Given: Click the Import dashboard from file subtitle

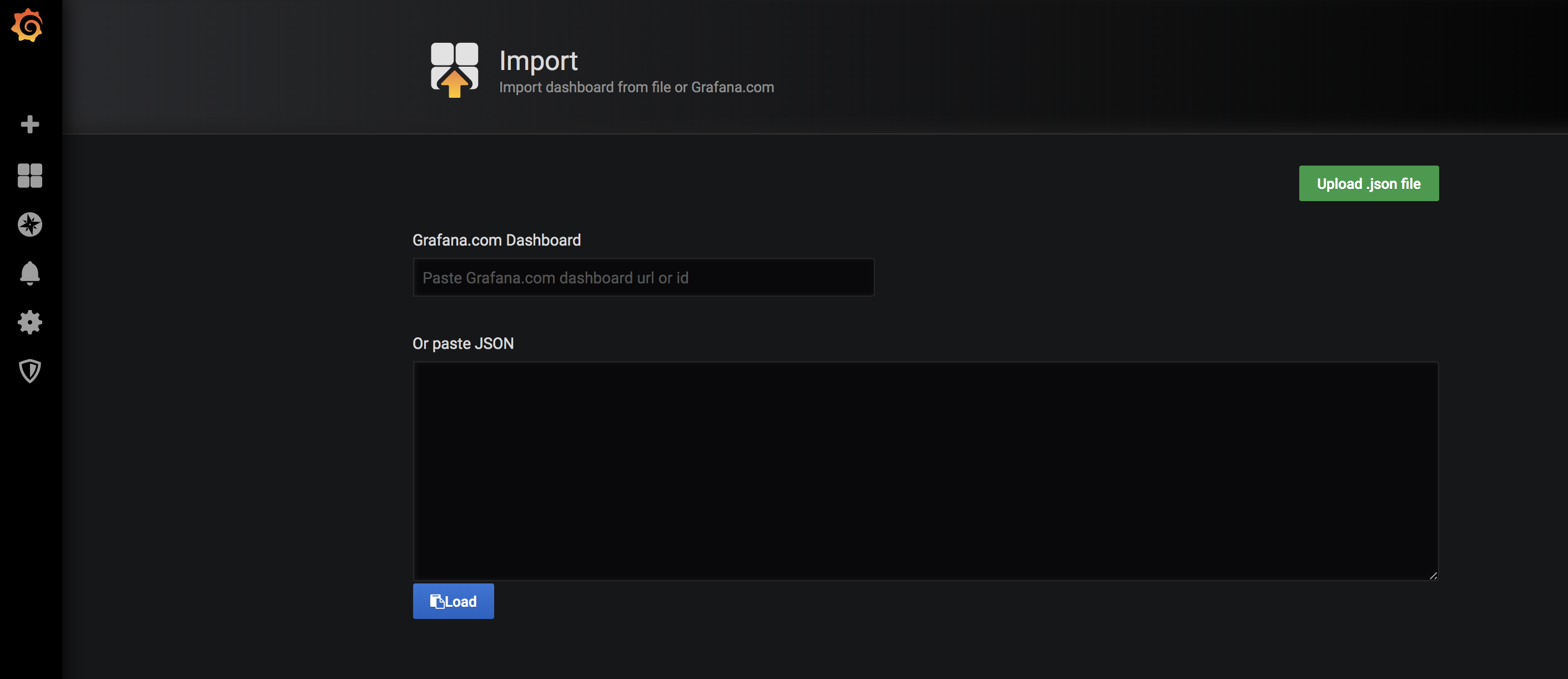Looking at the screenshot, I should point(636,88).
